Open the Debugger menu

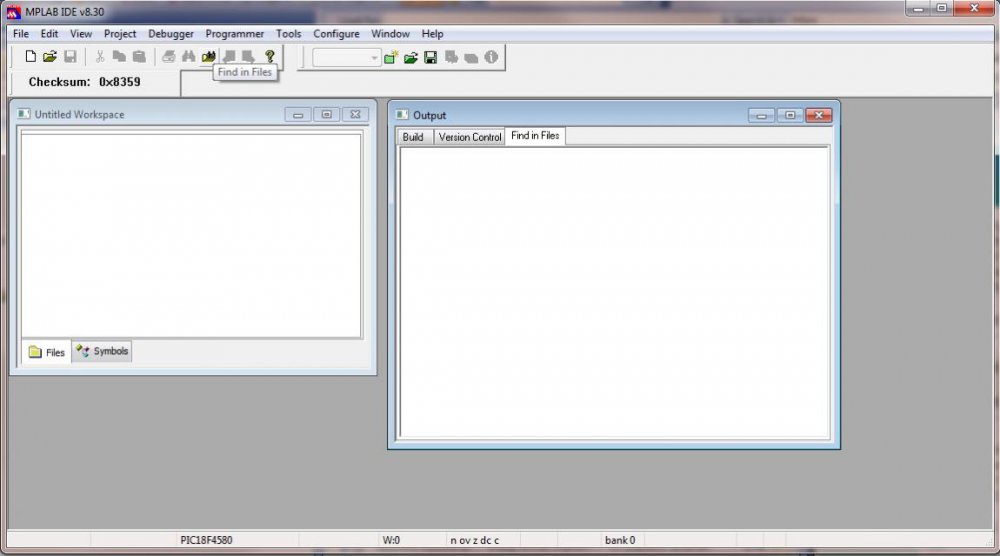point(171,34)
